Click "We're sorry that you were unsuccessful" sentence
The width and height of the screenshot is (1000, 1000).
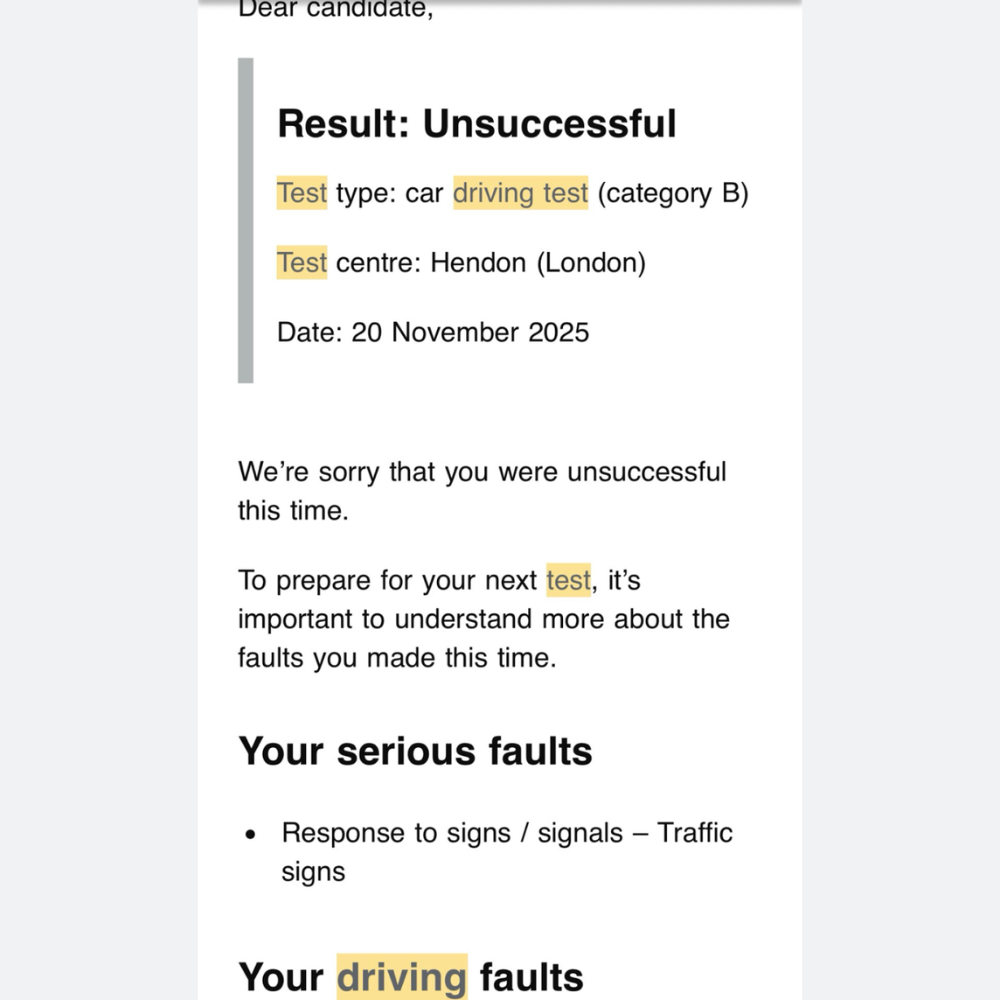(482, 471)
